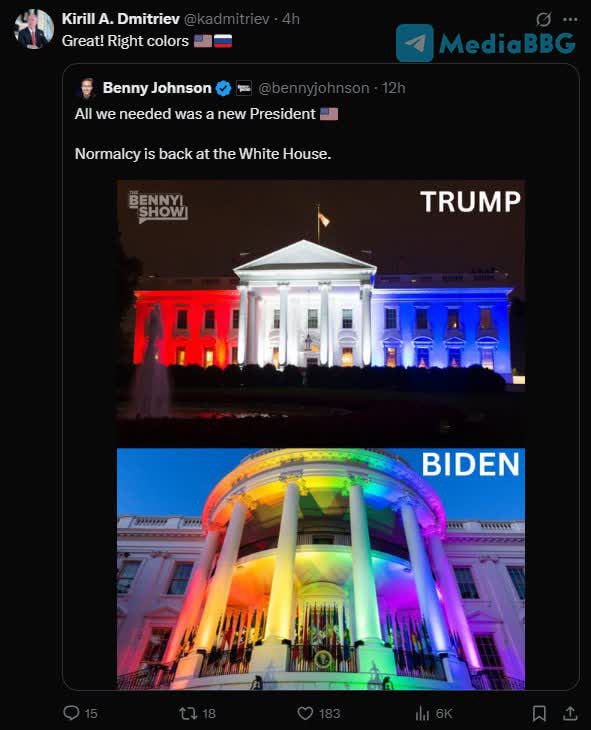Open the @bennyjohnson handle link
591x730 pixels.
click(313, 88)
